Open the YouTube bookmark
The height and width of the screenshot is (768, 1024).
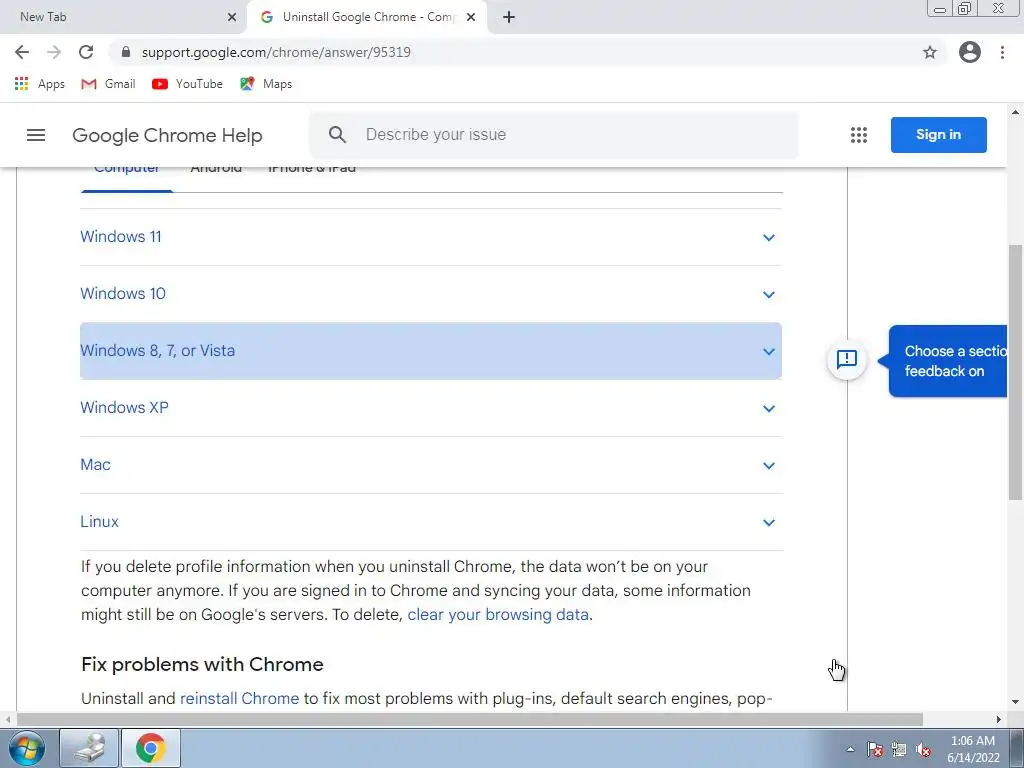tap(187, 84)
